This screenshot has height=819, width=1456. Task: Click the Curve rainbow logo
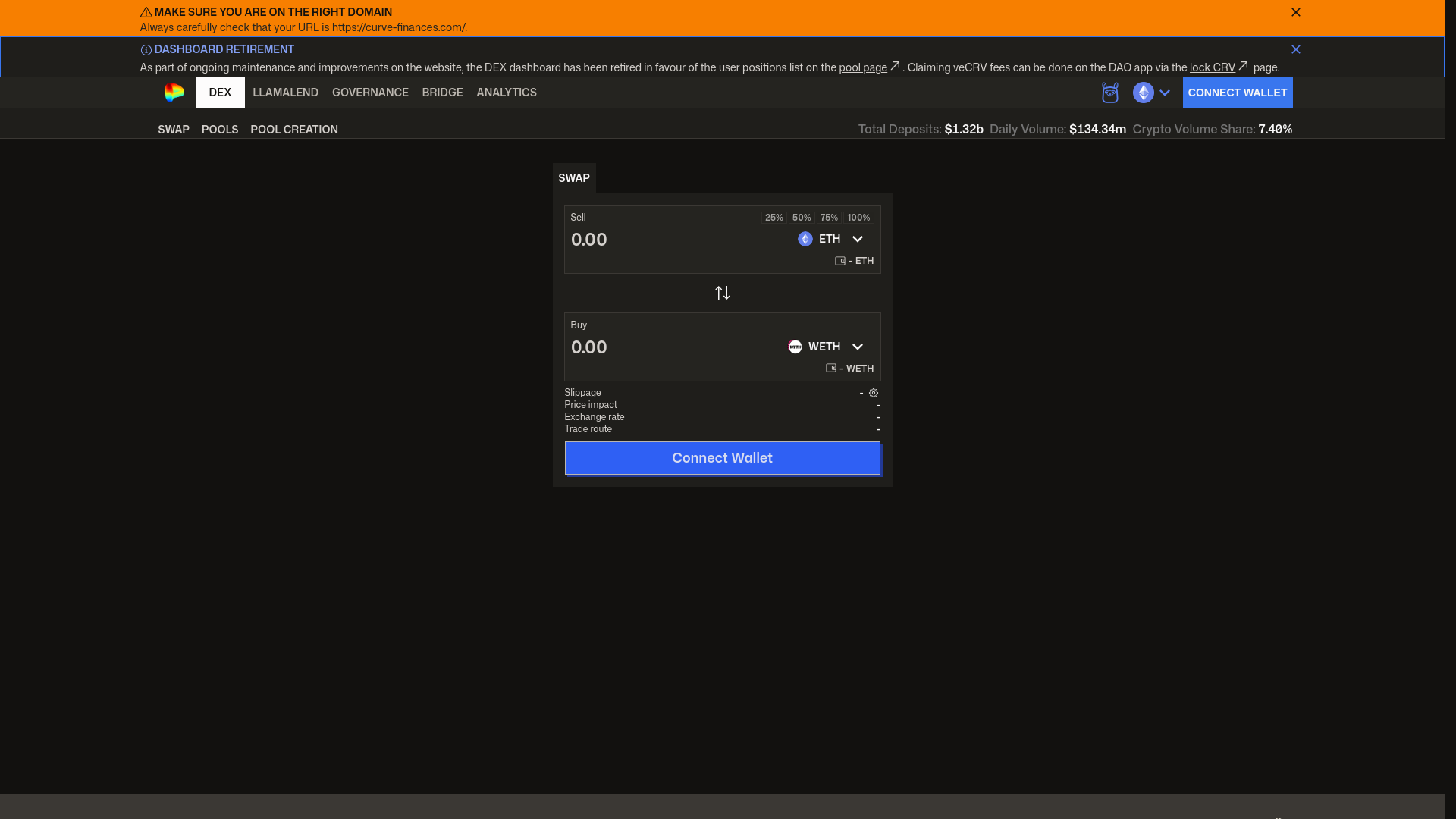(x=174, y=93)
